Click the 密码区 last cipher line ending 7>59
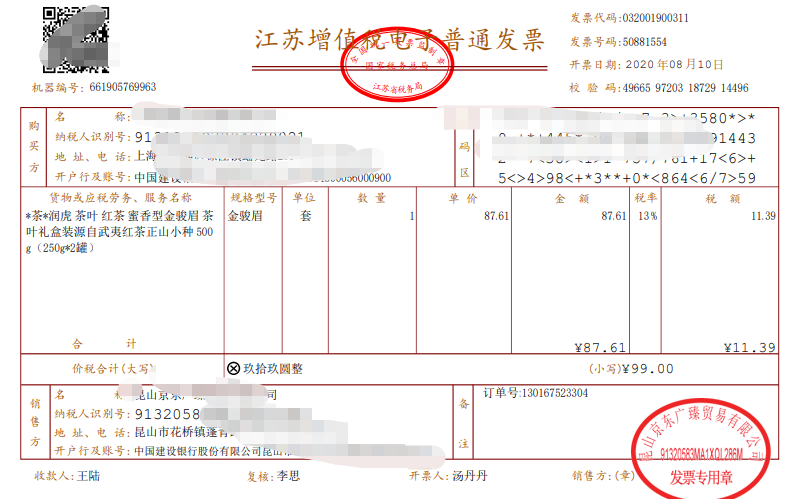Screen dimensions: 790x499 [627, 178]
